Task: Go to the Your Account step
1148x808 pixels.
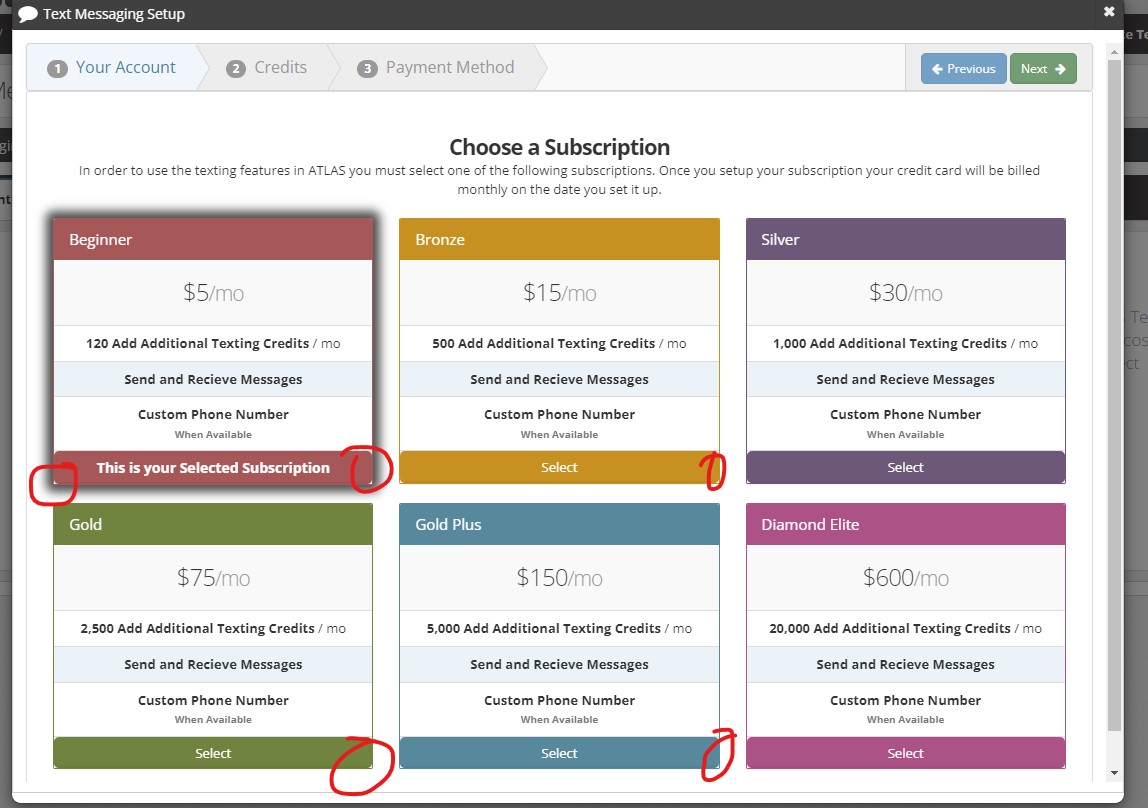Action: pyautogui.click(x=112, y=68)
